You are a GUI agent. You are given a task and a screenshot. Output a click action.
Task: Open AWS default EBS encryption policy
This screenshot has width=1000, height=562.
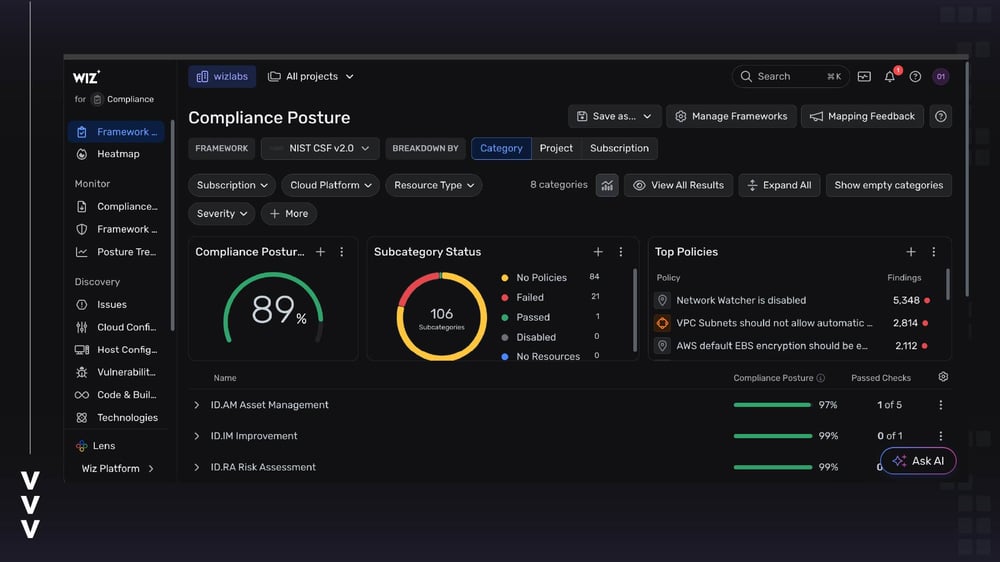[x=772, y=346]
